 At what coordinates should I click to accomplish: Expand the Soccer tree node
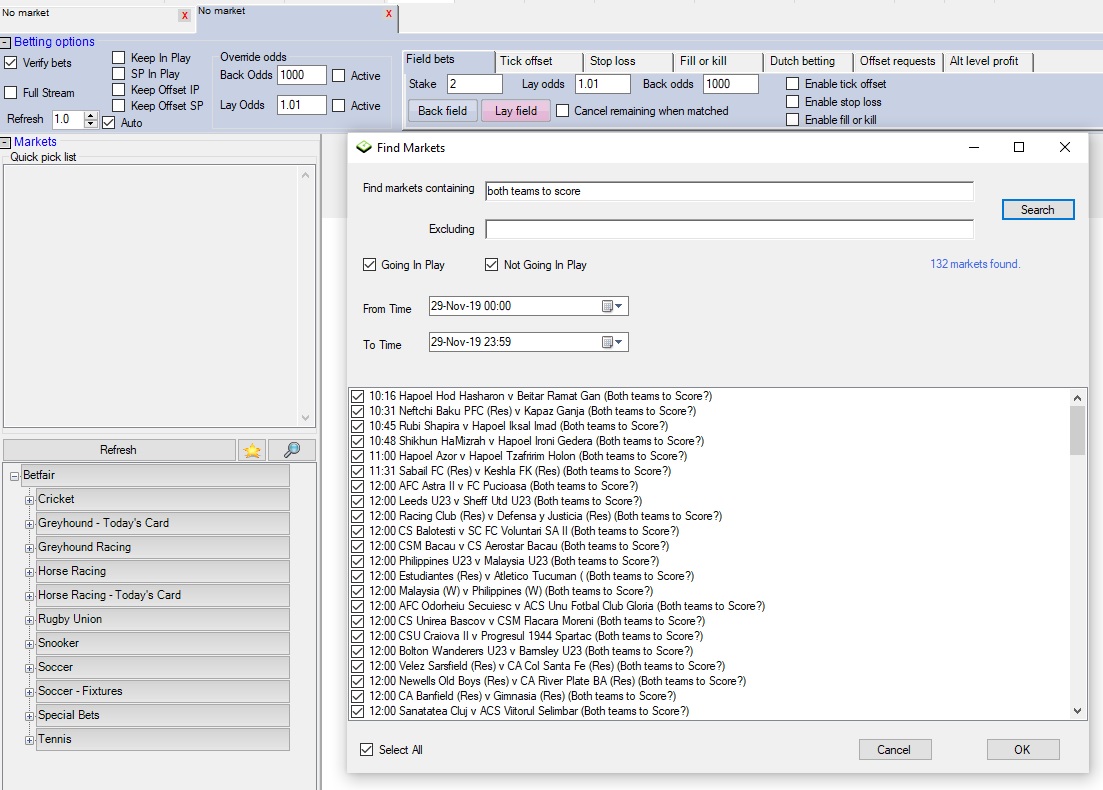pos(29,667)
